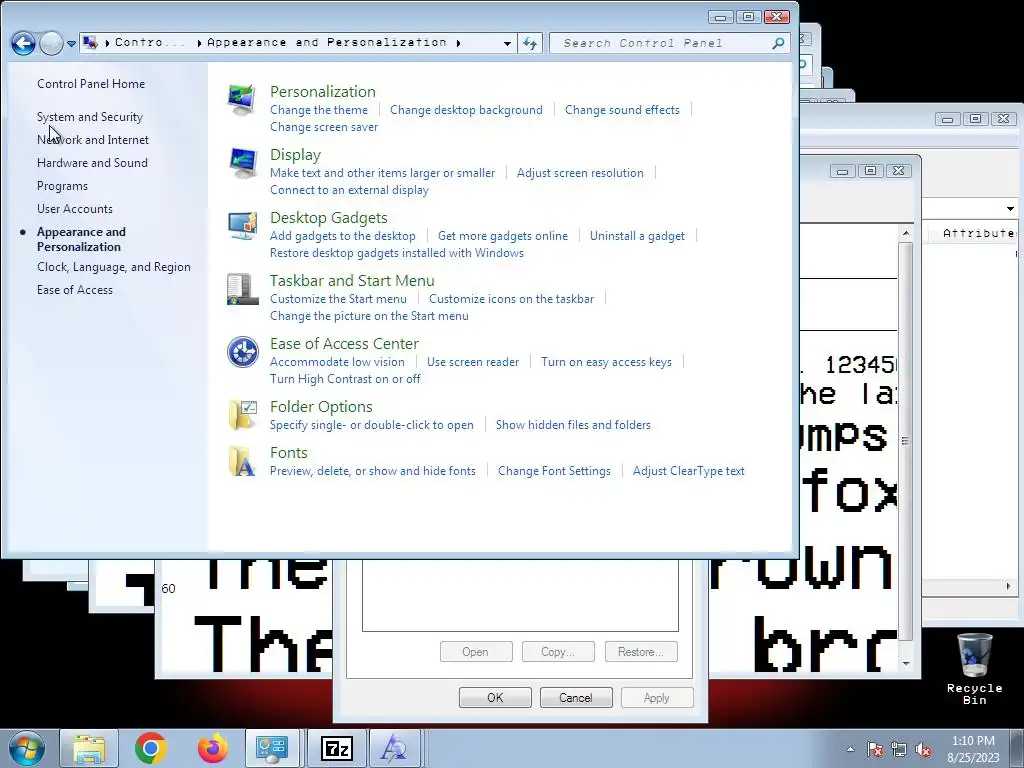Go back with the Back arrow
Image resolution: width=1024 pixels, height=768 pixels.
tap(24, 44)
